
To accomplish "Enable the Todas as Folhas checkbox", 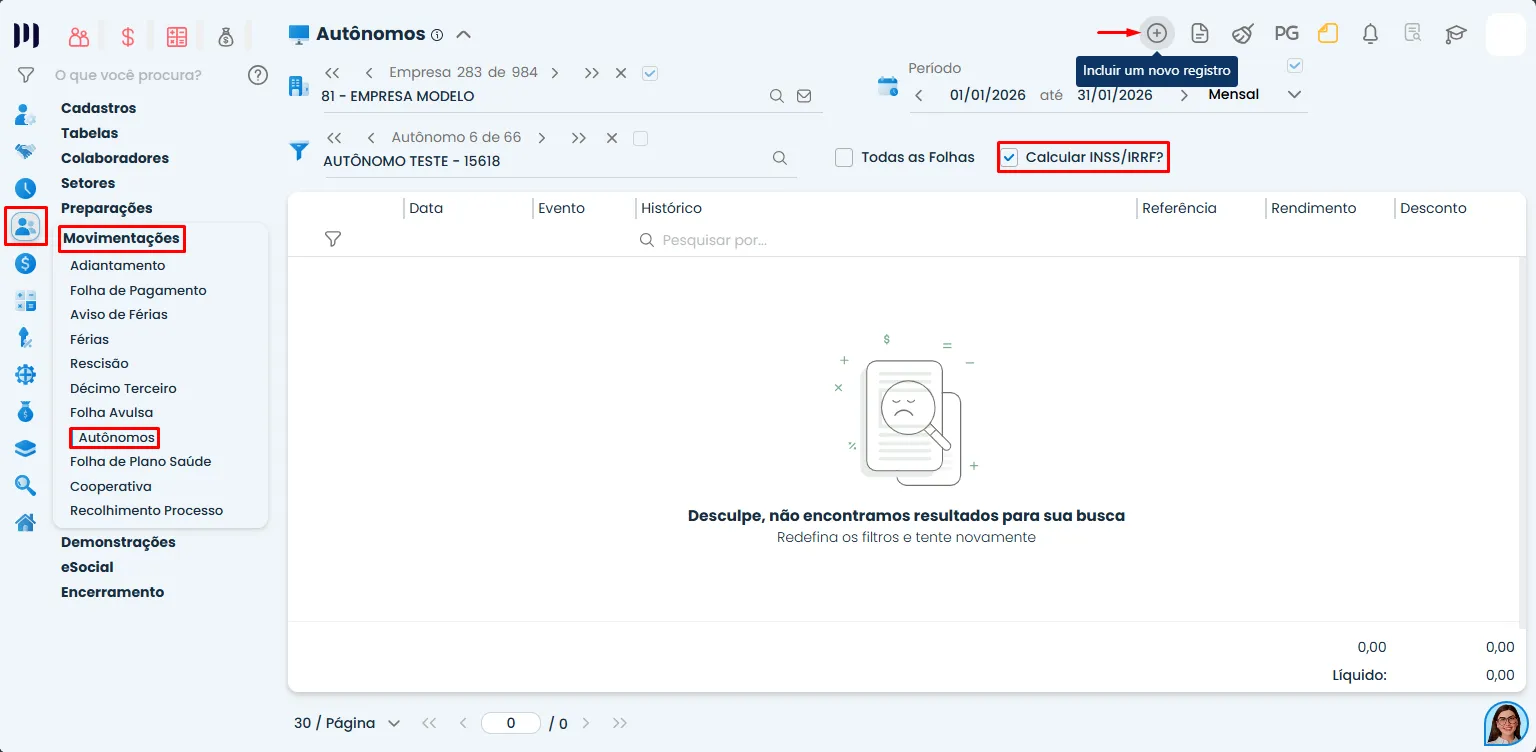I will click(844, 157).
